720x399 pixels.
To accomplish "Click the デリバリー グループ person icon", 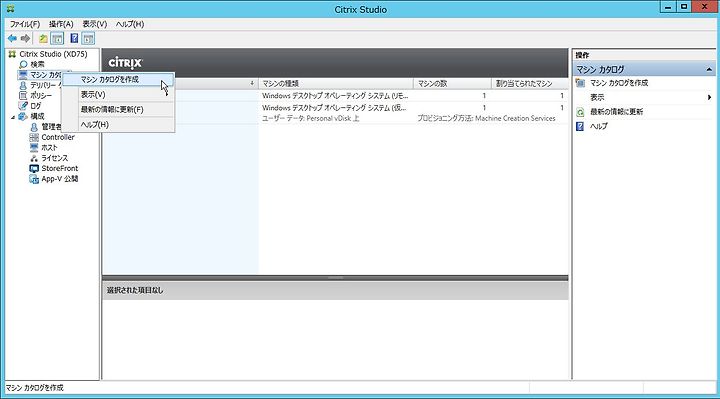I will point(23,85).
